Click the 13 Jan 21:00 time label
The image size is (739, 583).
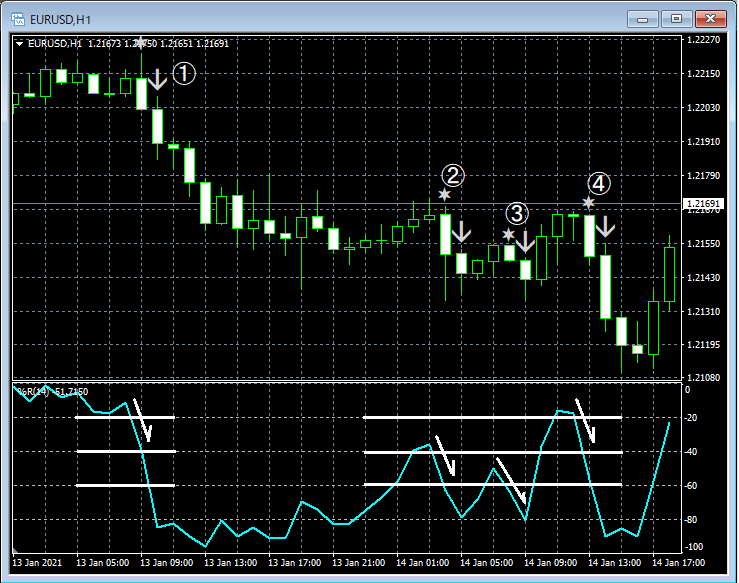(x=358, y=563)
